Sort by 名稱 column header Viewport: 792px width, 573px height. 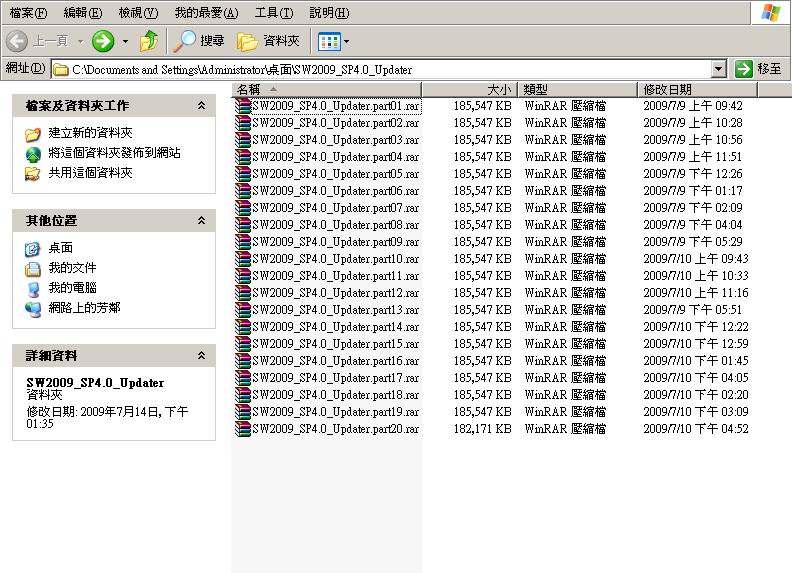pos(326,90)
